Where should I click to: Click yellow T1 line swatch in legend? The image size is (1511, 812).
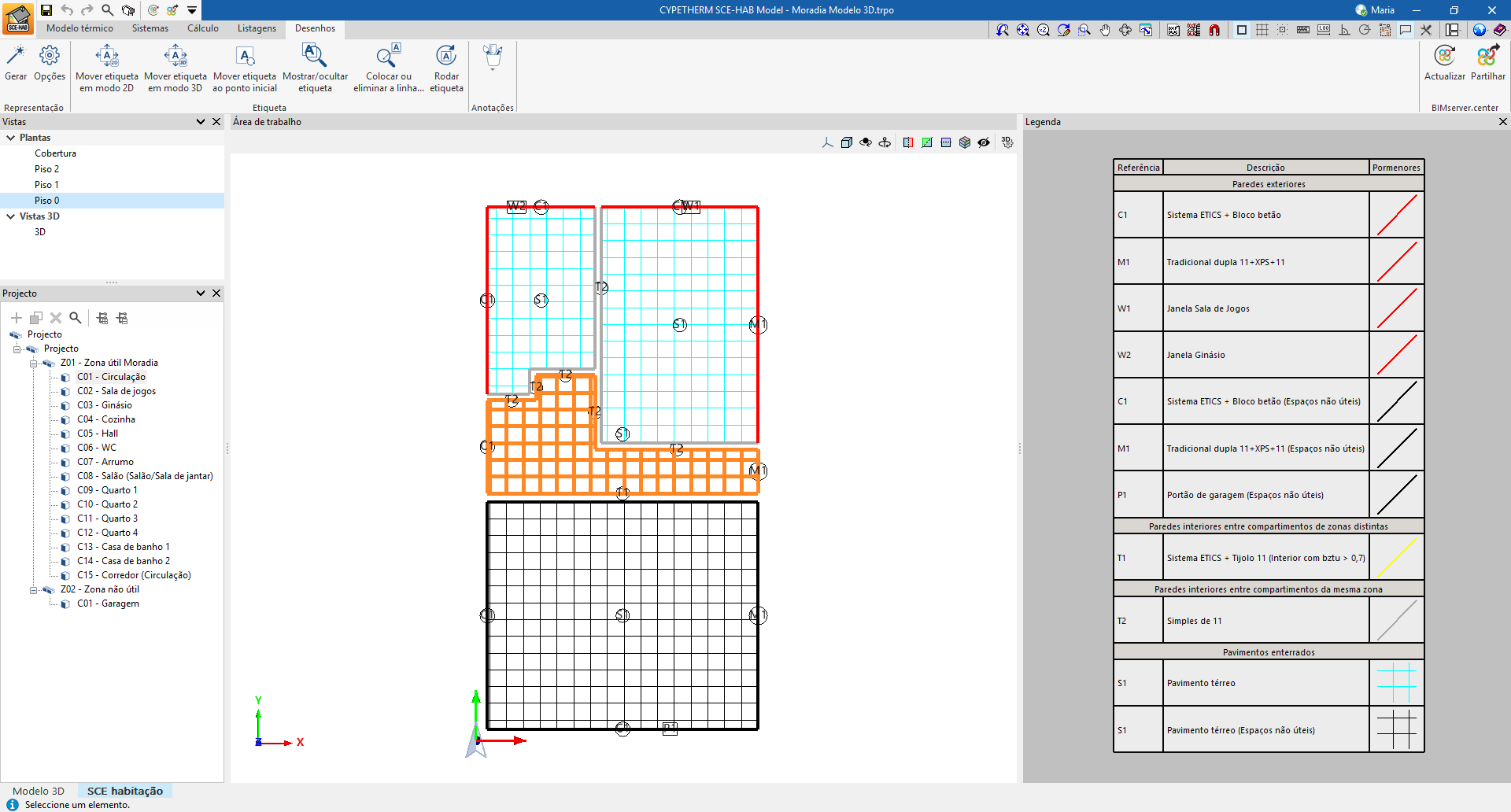pyautogui.click(x=1396, y=558)
